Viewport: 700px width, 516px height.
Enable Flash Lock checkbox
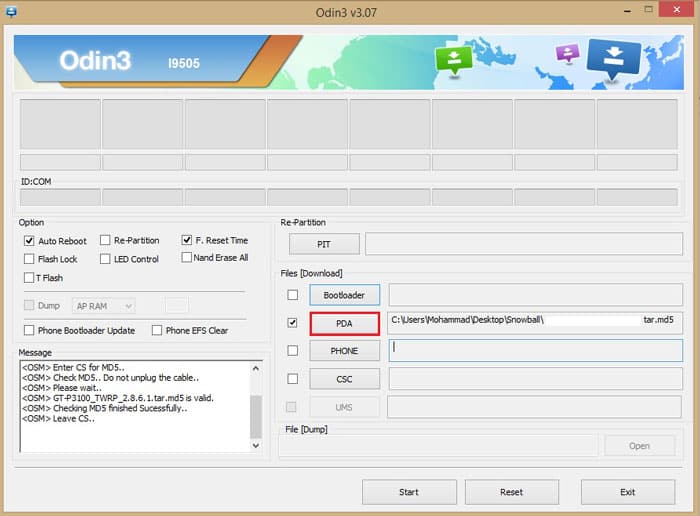[x=29, y=259]
